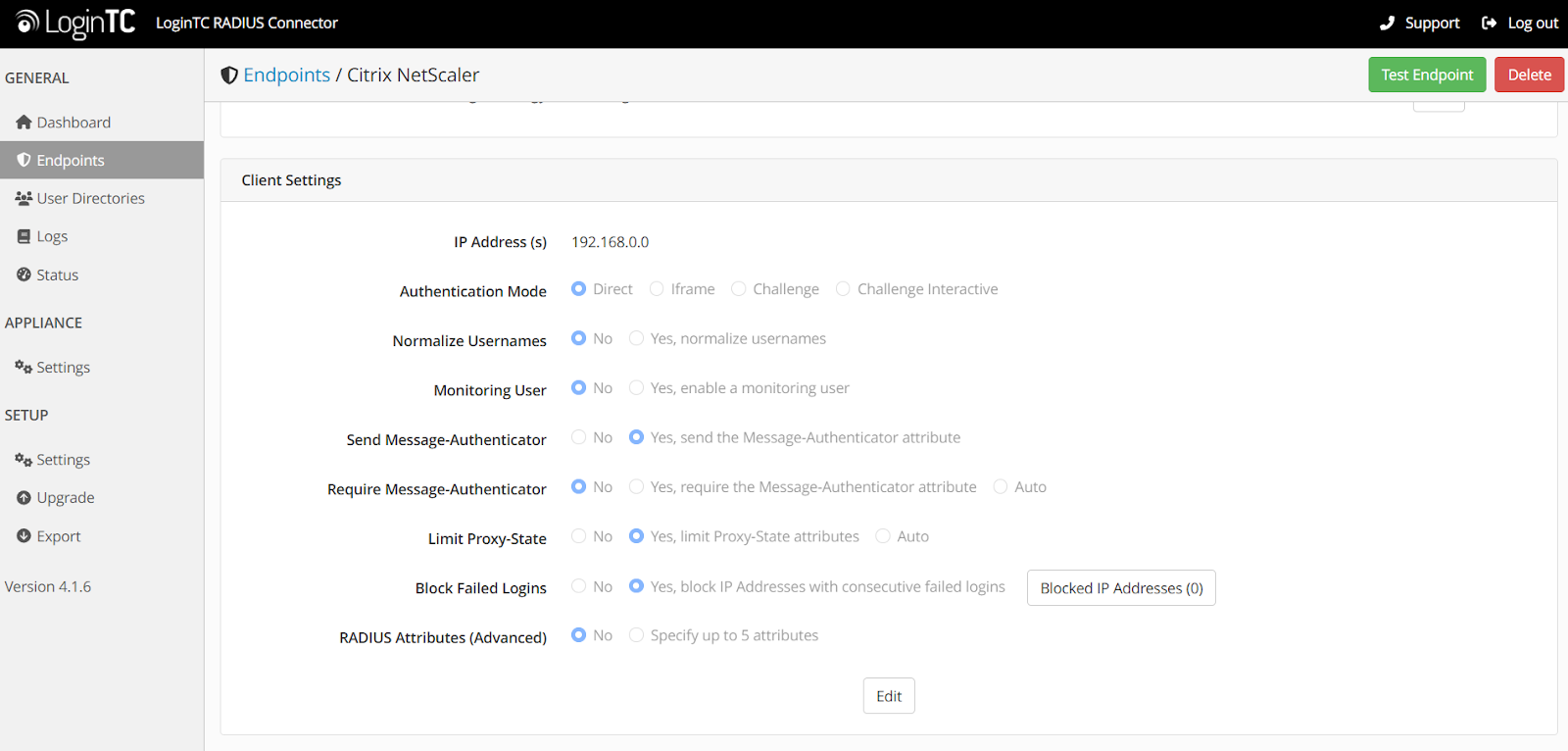
Task: Click the Dashboard home icon
Action: 24,123
